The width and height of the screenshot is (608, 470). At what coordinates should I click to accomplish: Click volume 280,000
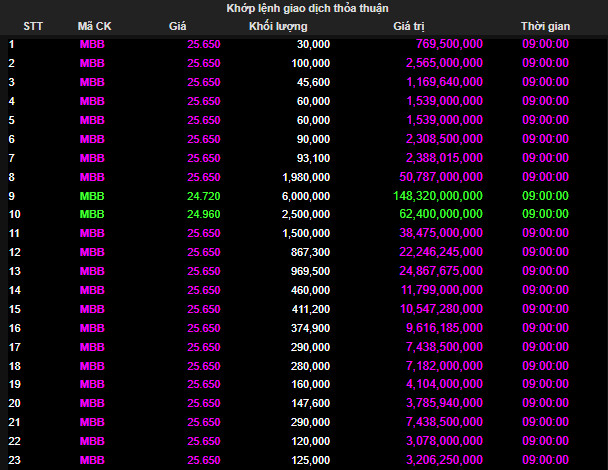pos(311,366)
